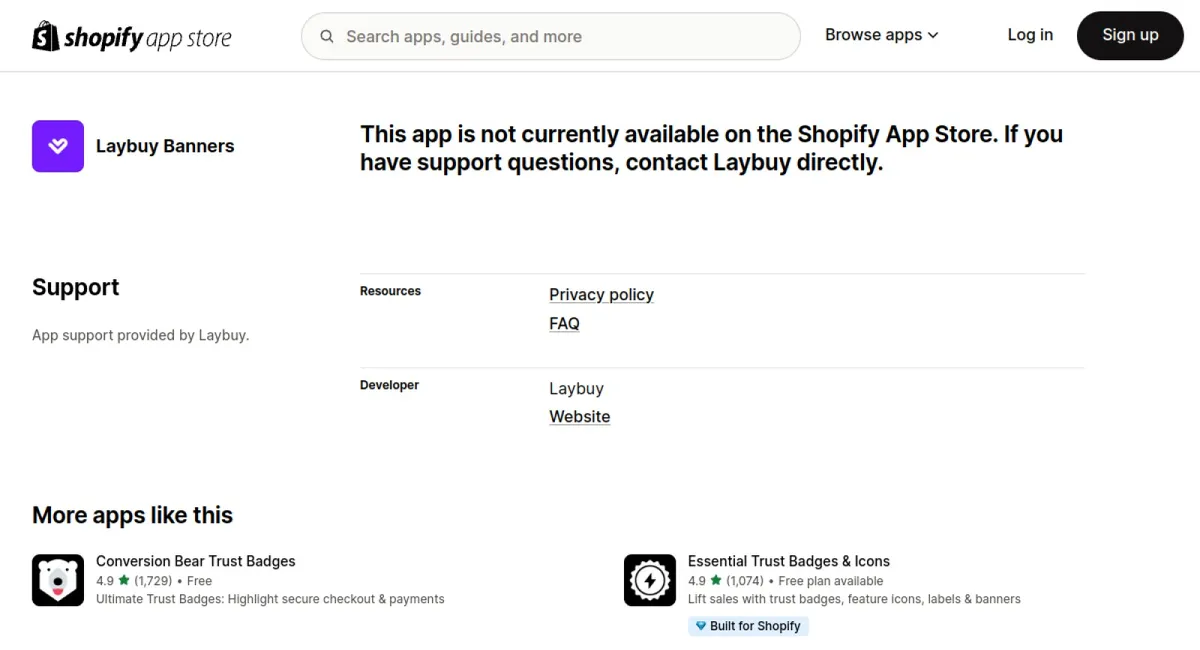Image resolution: width=1200 pixels, height=650 pixels.
Task: Open the Conversion Bear Trust Badges title
Action: 196,561
